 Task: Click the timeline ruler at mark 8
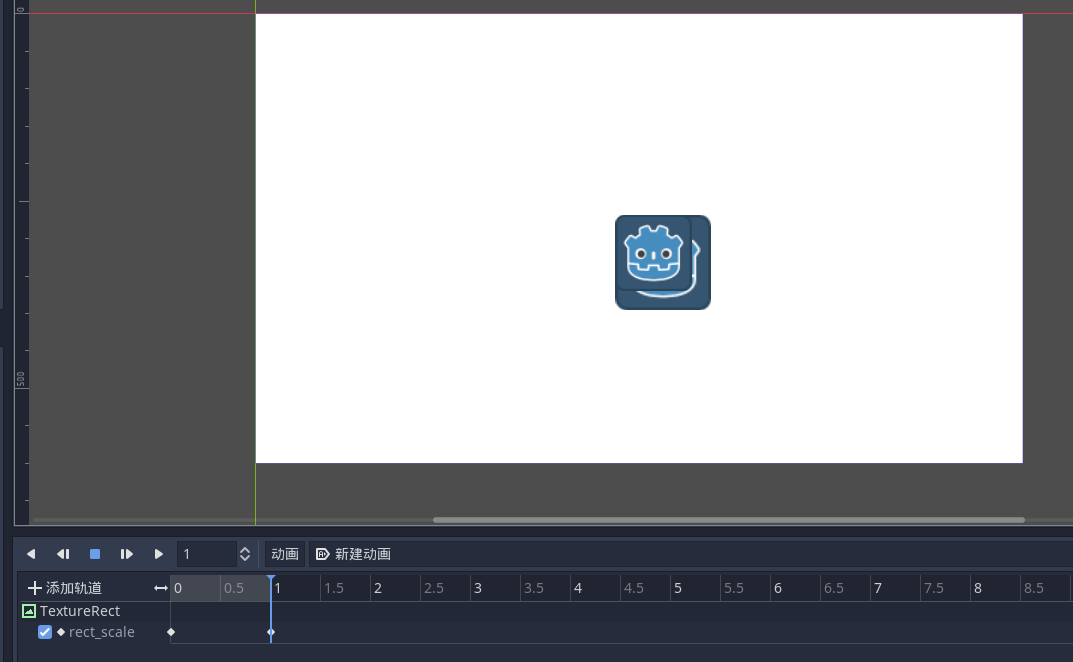pos(977,588)
